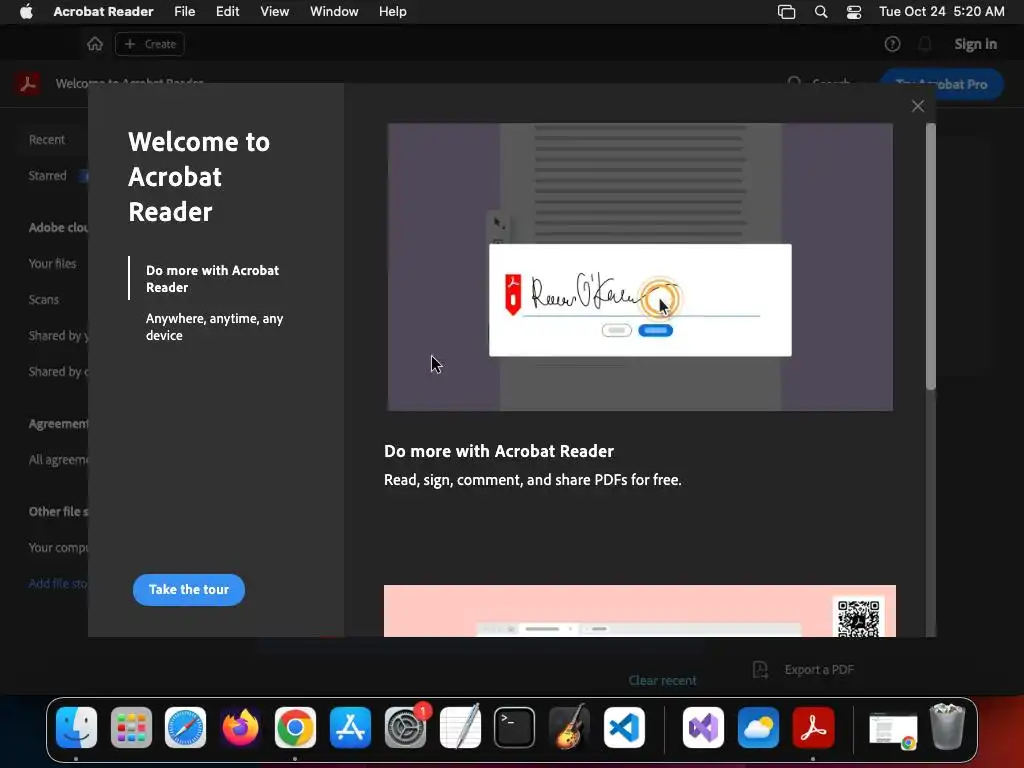Click the Create button
The height and width of the screenshot is (768, 1024).
coord(150,44)
